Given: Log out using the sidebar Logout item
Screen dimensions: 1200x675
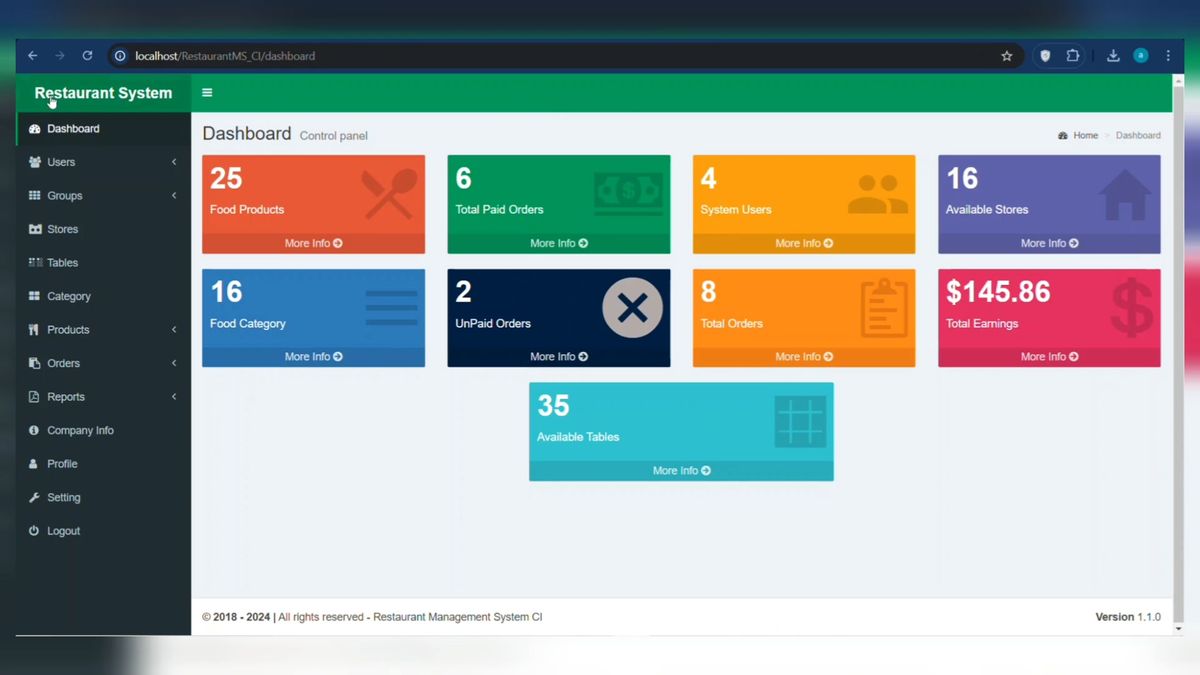Looking at the screenshot, I should [x=63, y=531].
